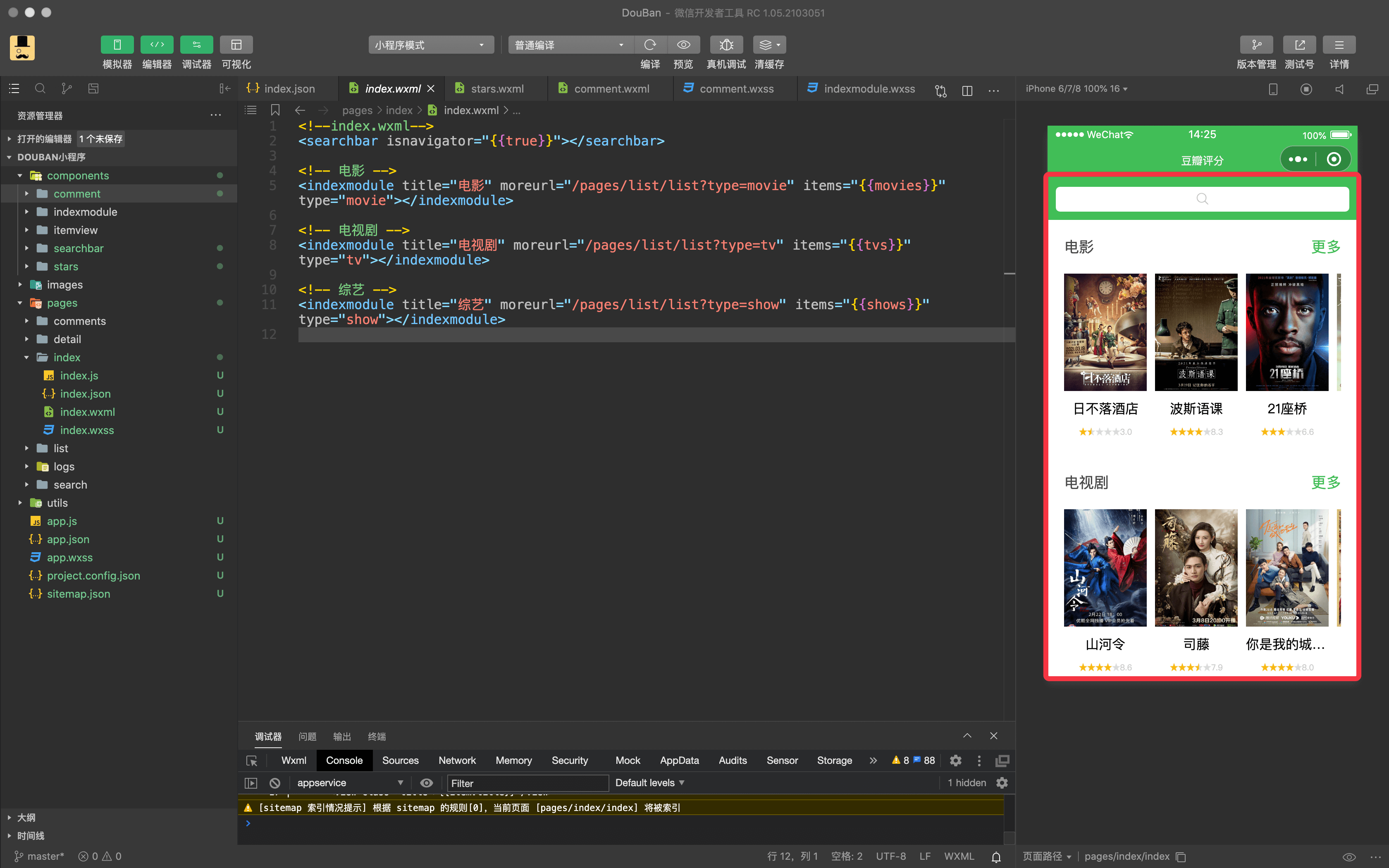Click the back arrow in breadcrumb bar
Image resolution: width=1389 pixels, height=868 pixels.
pyautogui.click(x=300, y=110)
